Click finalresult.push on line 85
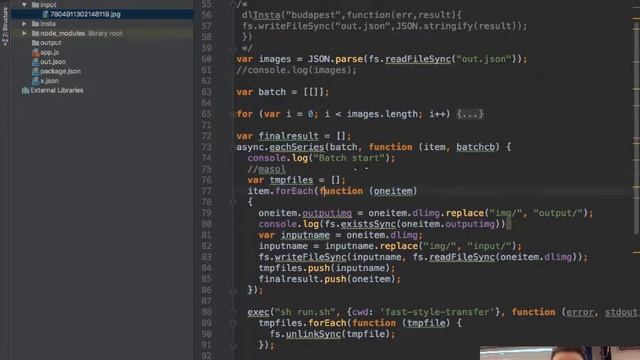Viewport: 640px width, 360px height. click(302, 279)
